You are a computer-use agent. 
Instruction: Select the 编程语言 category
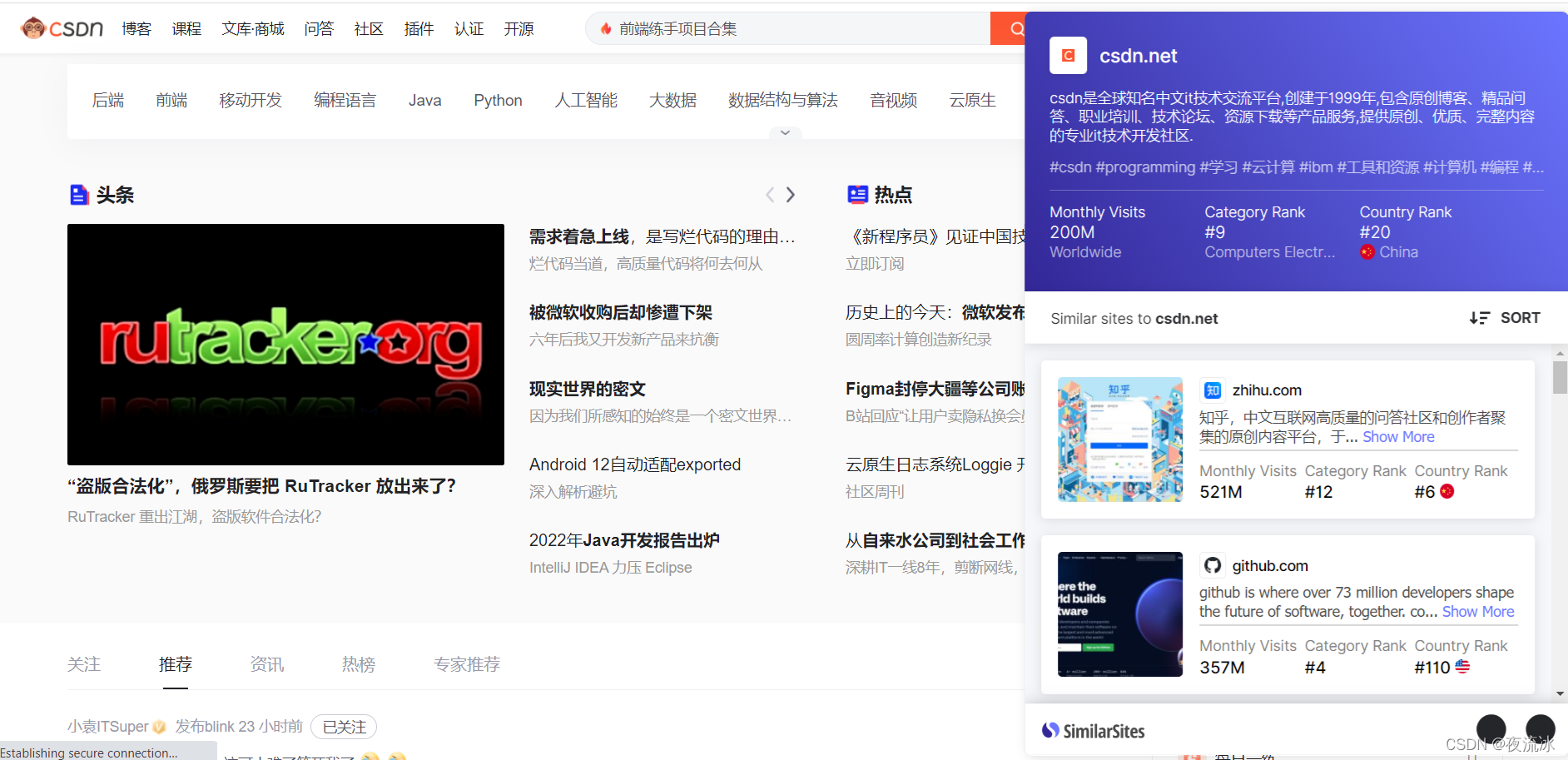coord(345,101)
